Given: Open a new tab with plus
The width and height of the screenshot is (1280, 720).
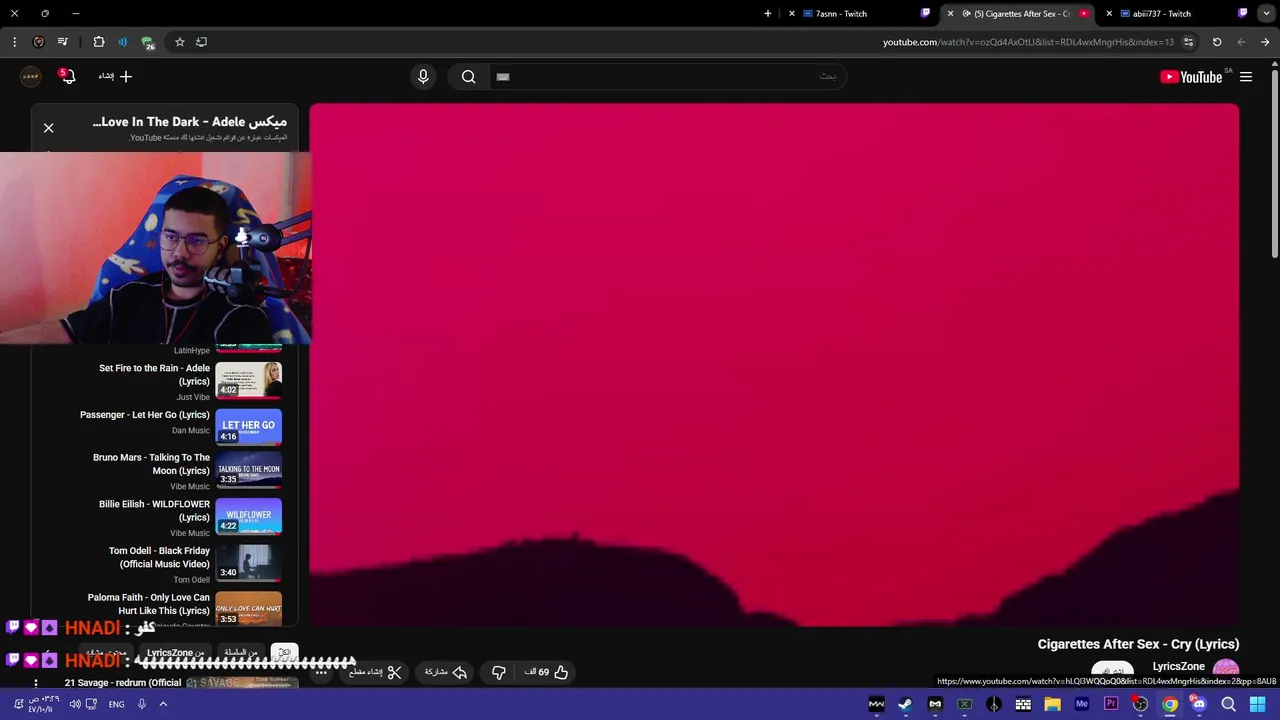Looking at the screenshot, I should [768, 14].
